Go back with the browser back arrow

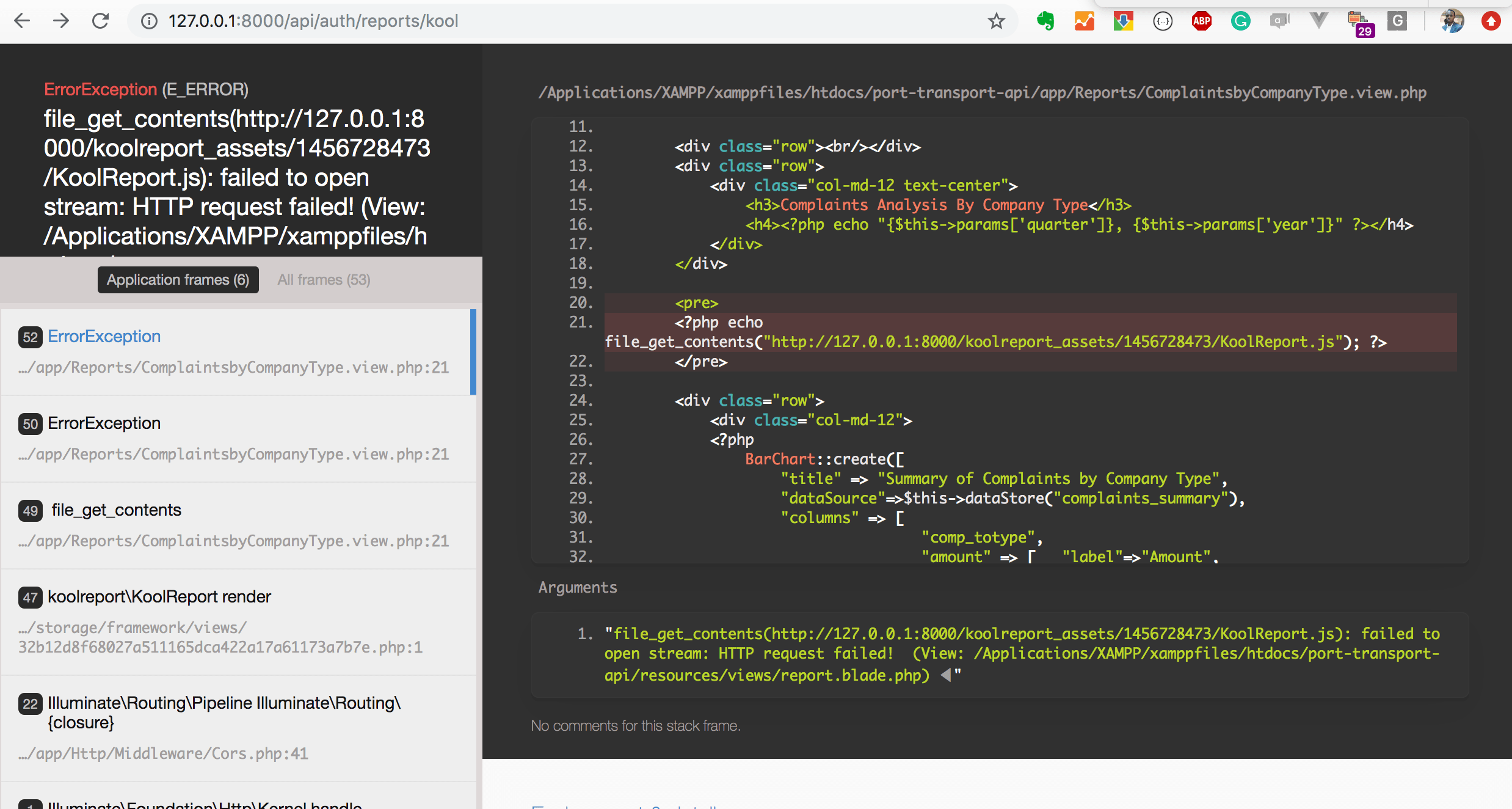point(22,21)
